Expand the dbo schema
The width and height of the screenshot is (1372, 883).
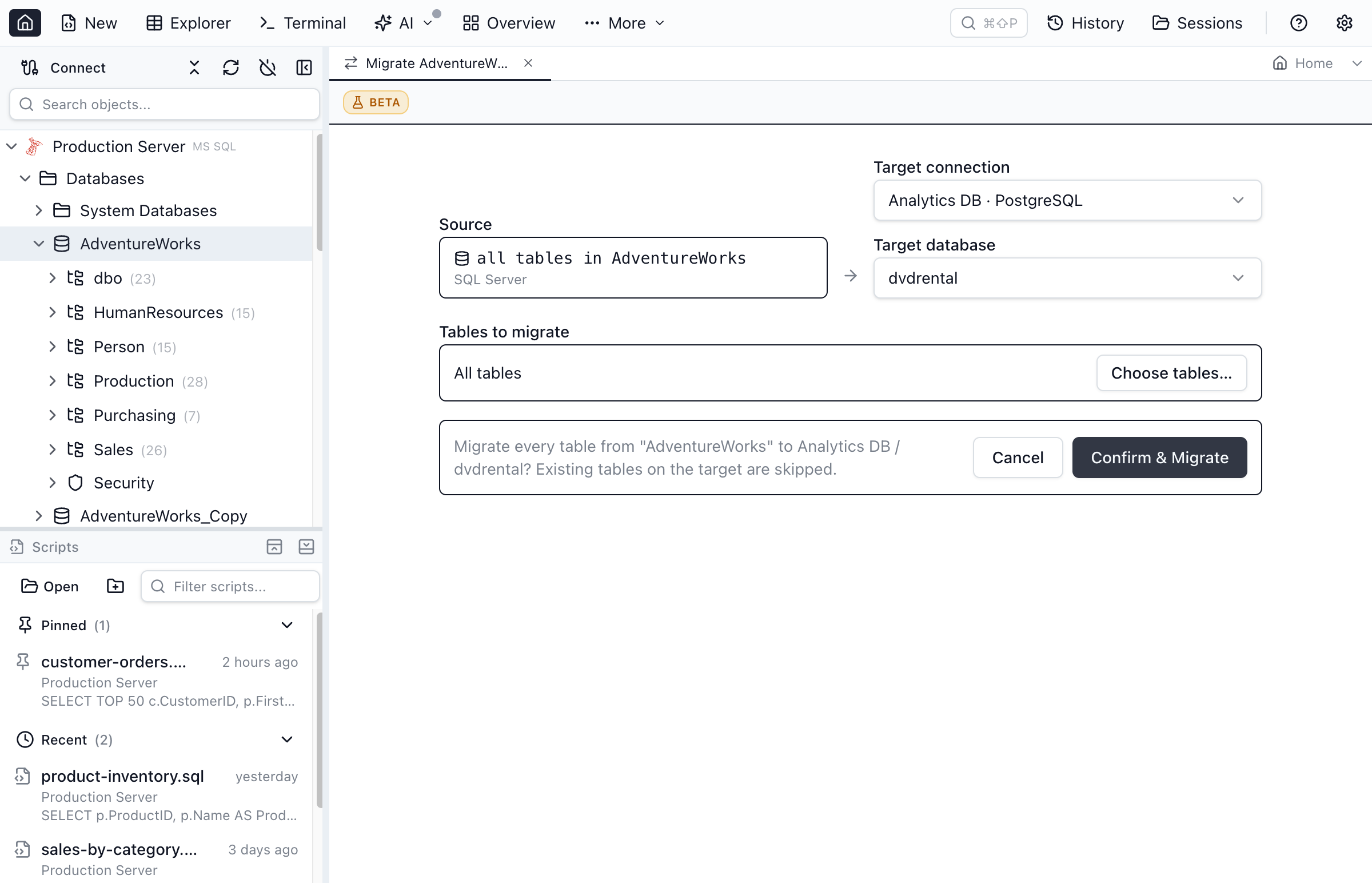click(53, 278)
